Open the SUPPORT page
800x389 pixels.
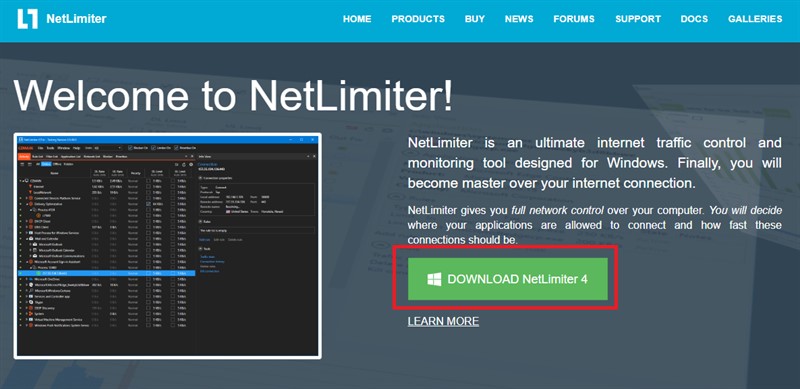638,19
